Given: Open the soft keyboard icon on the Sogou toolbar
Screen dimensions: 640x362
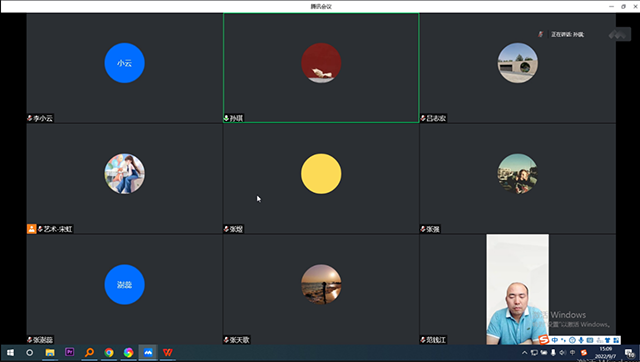Looking at the screenshot, I should coord(590,340).
